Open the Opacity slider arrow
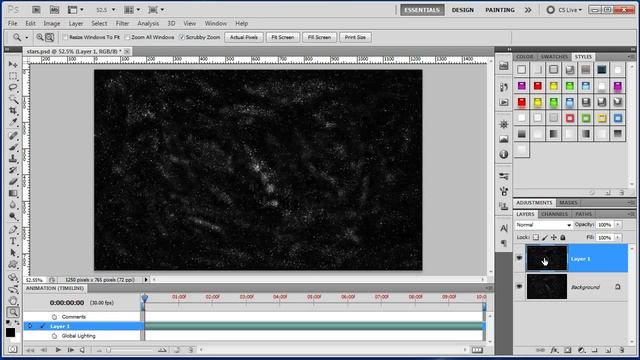The image size is (640, 360). 618,224
